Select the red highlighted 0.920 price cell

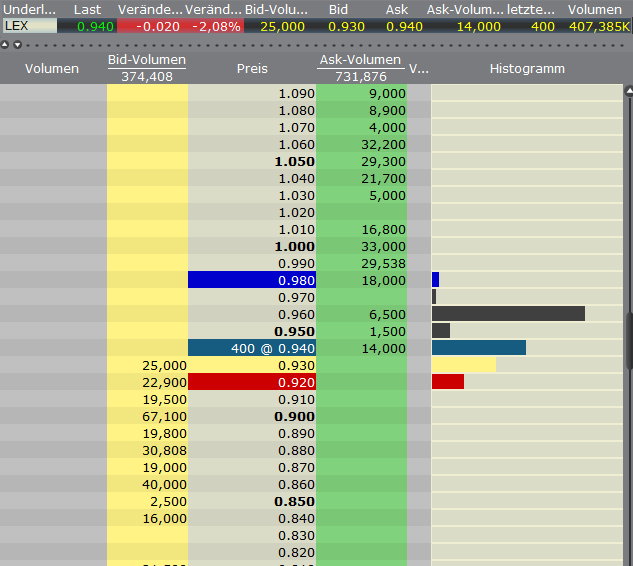coord(252,382)
